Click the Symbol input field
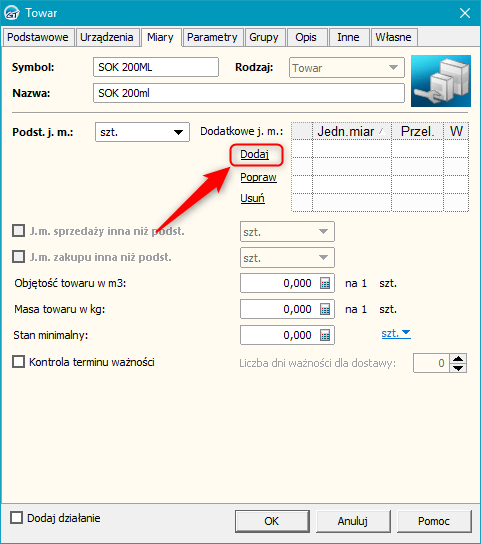The width and height of the screenshot is (481, 544). click(x=156, y=67)
